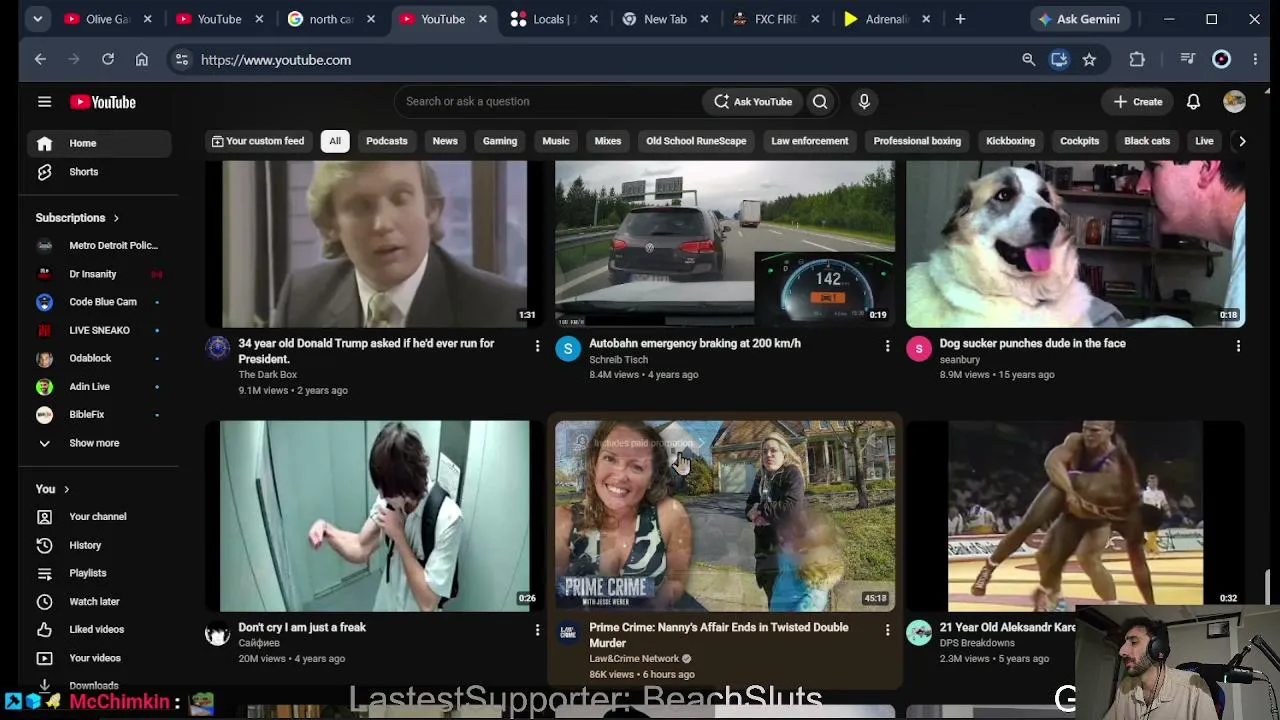Reload the page
Viewport: 1280px width, 720px height.
tap(108, 60)
